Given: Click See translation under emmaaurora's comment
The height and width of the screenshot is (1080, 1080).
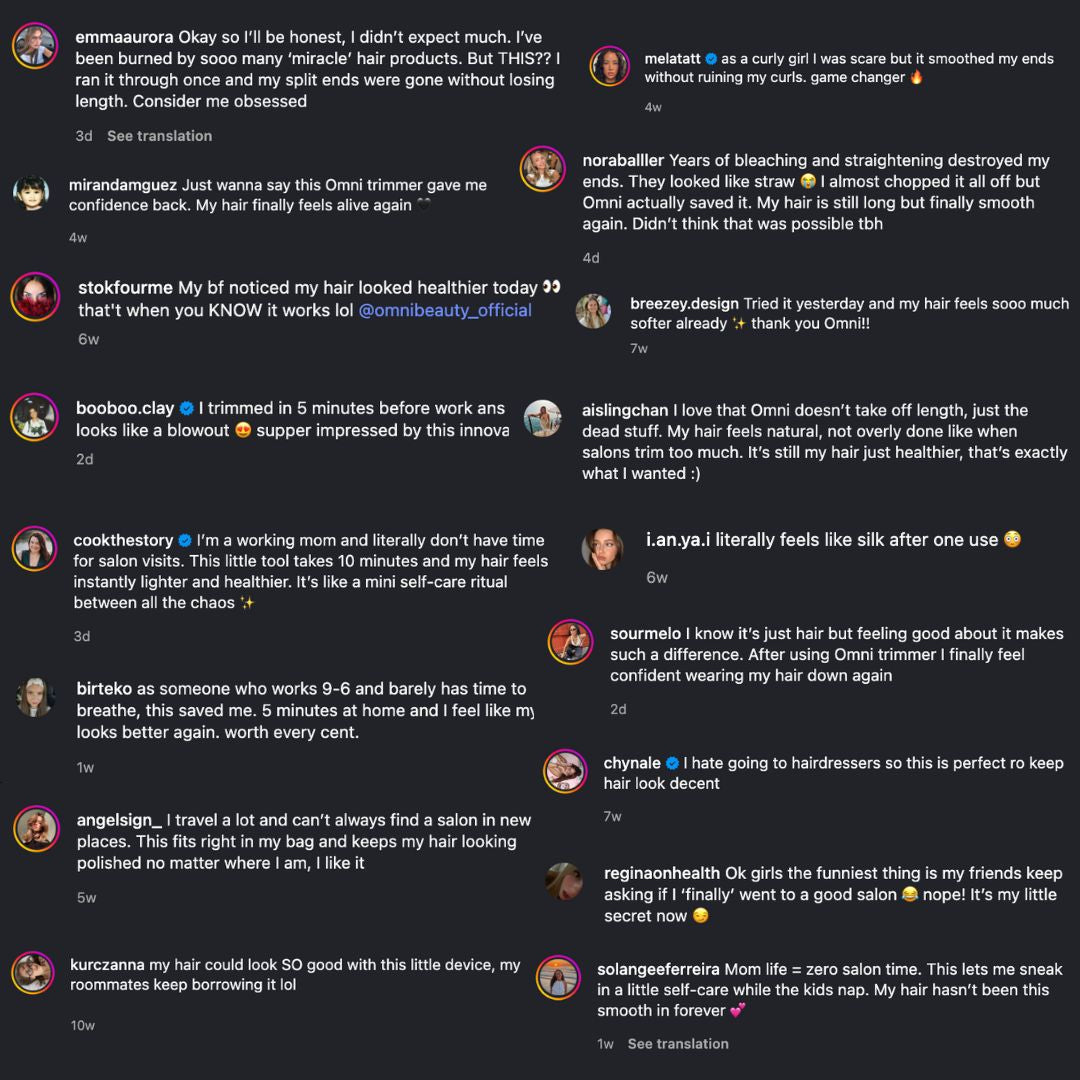Looking at the screenshot, I should (160, 136).
